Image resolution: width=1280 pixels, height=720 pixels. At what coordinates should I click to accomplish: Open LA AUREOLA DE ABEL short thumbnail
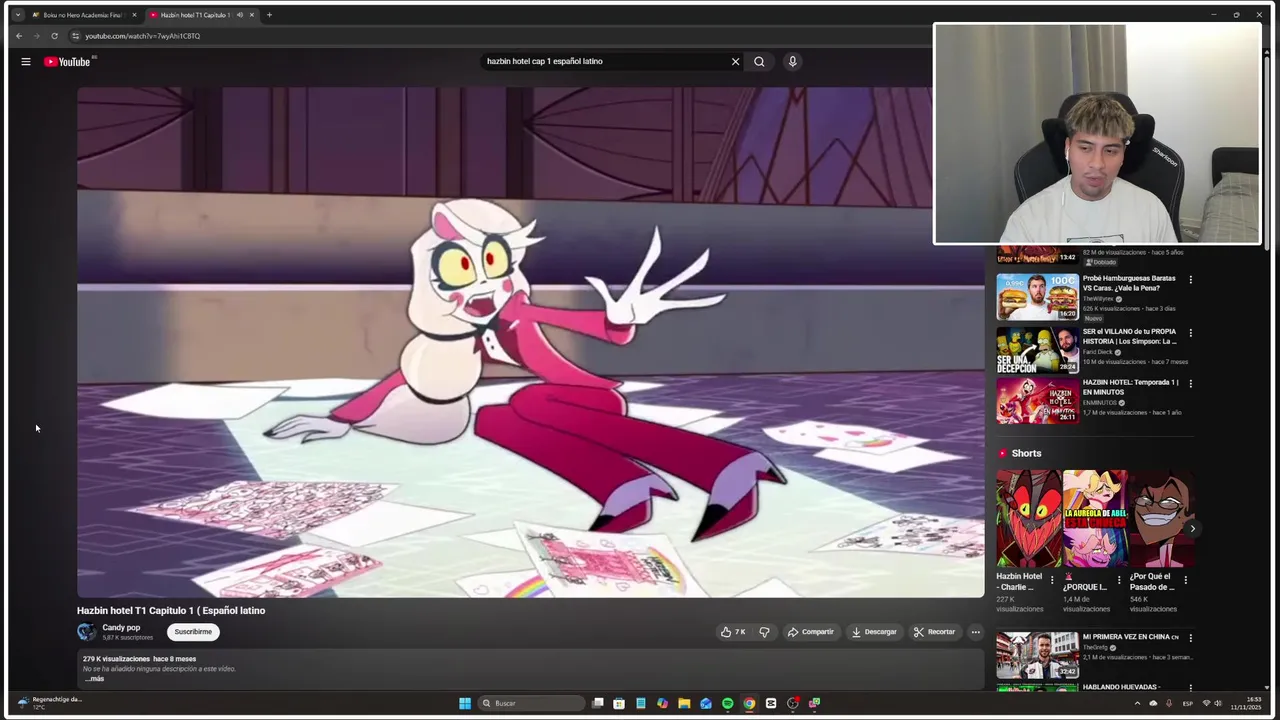coord(1095,518)
